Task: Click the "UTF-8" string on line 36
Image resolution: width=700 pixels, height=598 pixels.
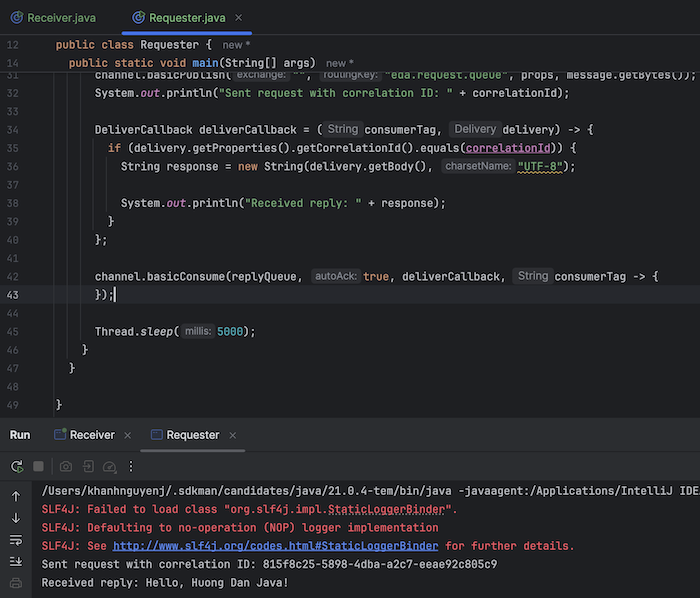Action: 540,166
